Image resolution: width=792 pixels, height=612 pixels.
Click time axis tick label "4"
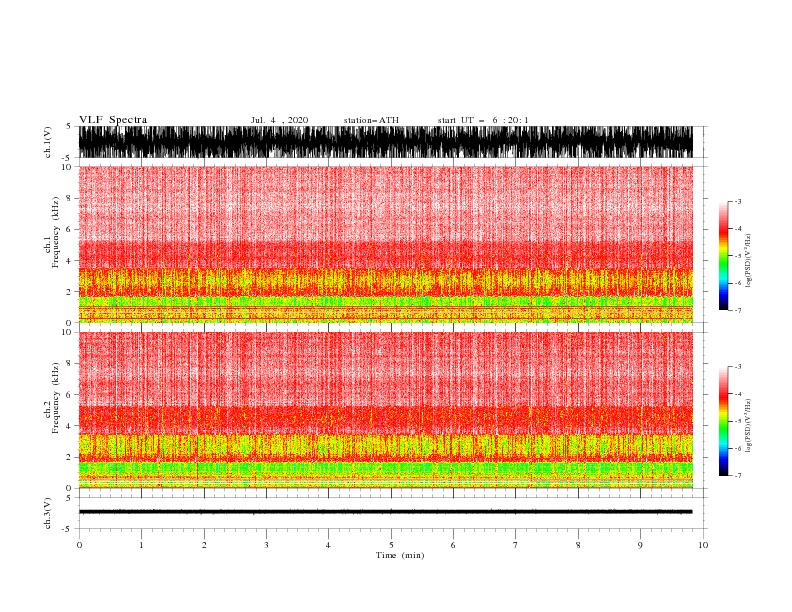(x=328, y=545)
